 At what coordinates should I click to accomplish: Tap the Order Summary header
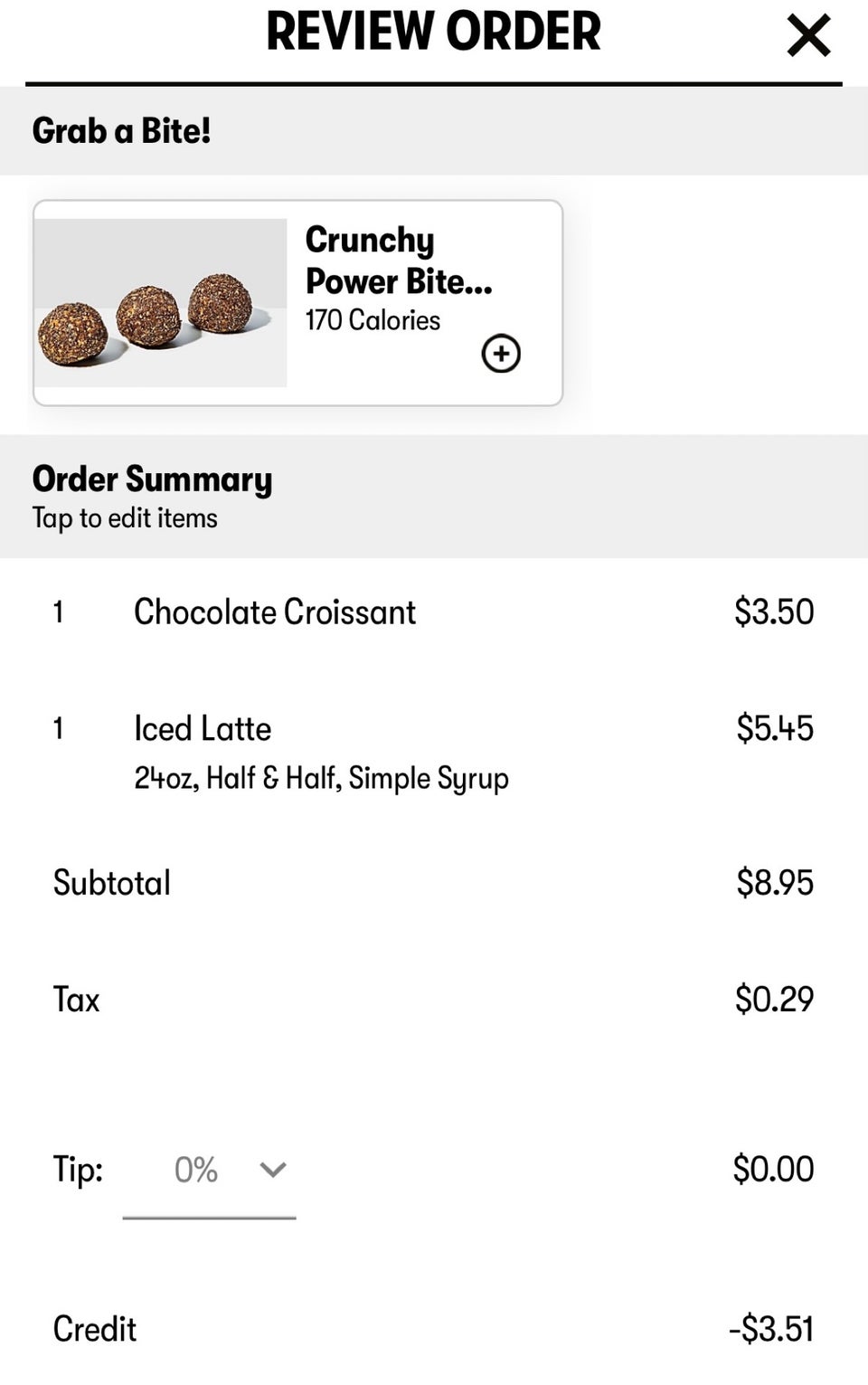pos(152,479)
